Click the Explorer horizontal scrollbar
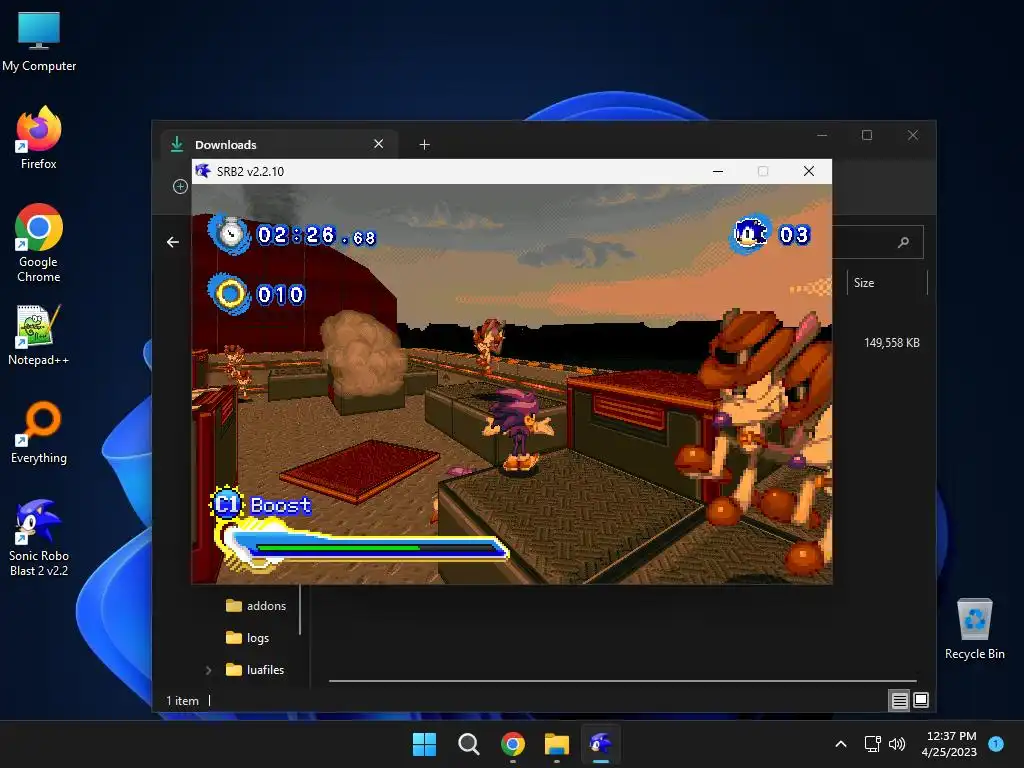Image resolution: width=1024 pixels, height=768 pixels. pos(622,680)
